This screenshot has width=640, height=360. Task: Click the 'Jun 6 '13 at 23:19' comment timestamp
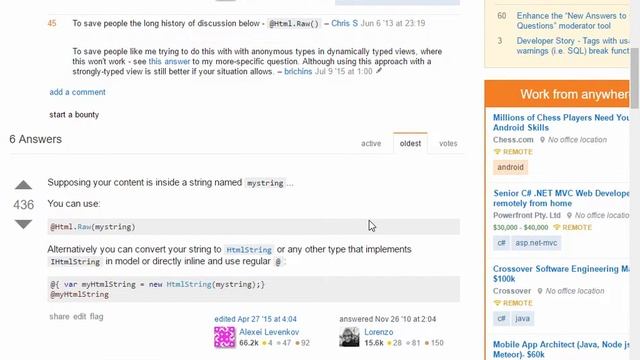(393, 23)
